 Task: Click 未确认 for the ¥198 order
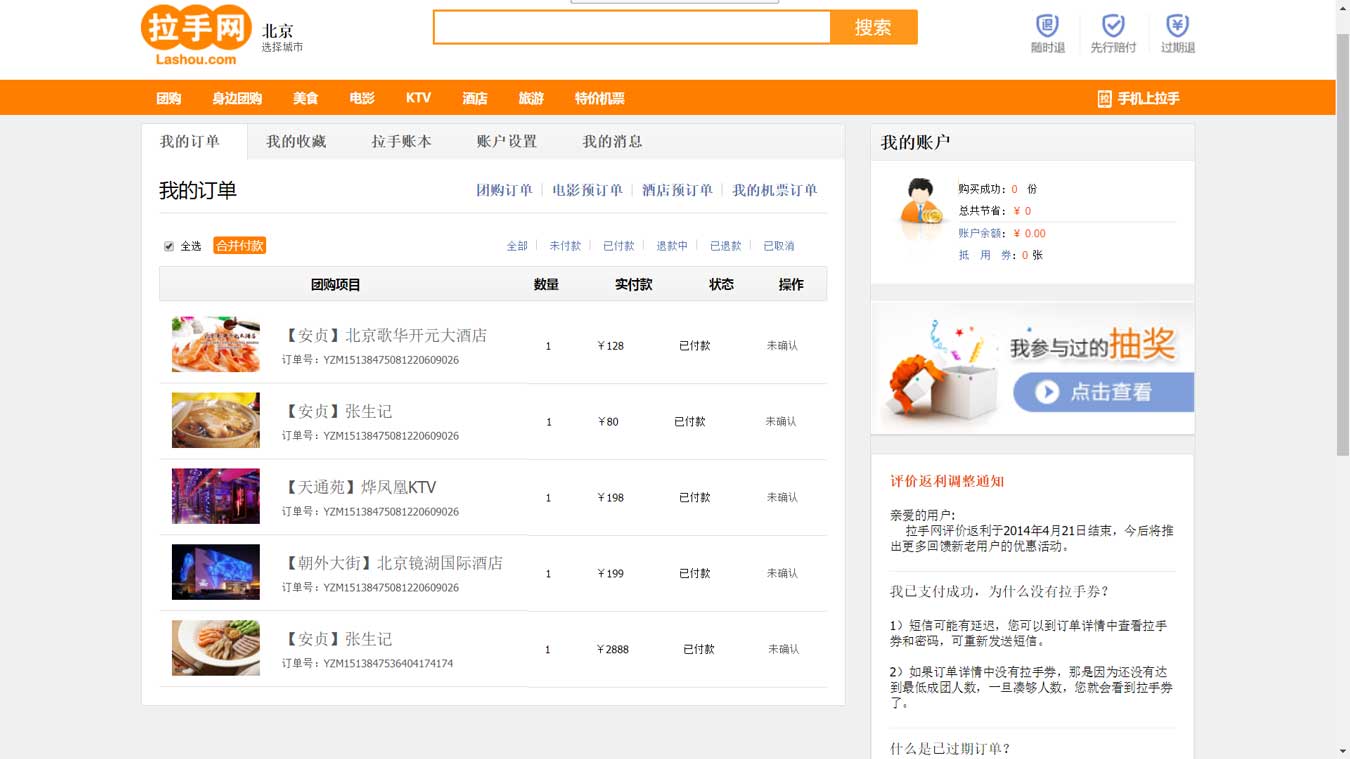pyautogui.click(x=782, y=498)
